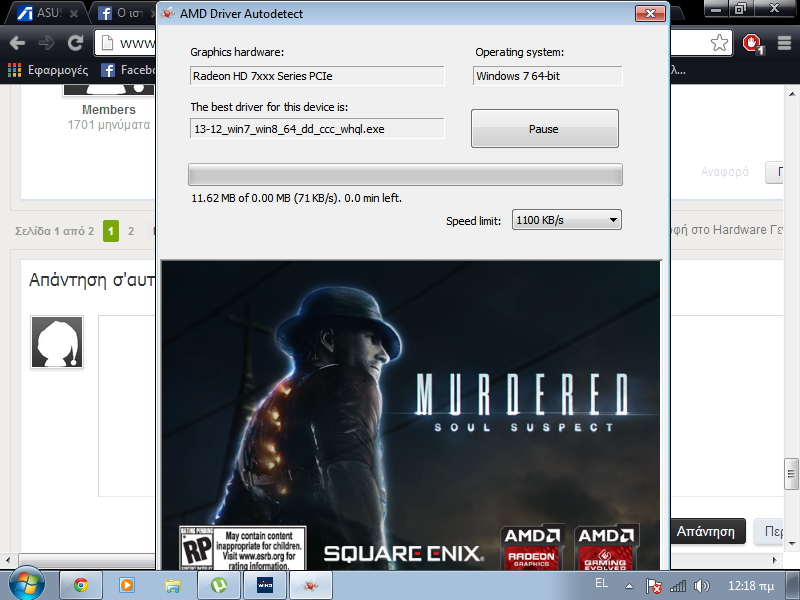800x600 pixels.
Task: Click the page vertical scrollbar down arrow
Action: coord(791,544)
